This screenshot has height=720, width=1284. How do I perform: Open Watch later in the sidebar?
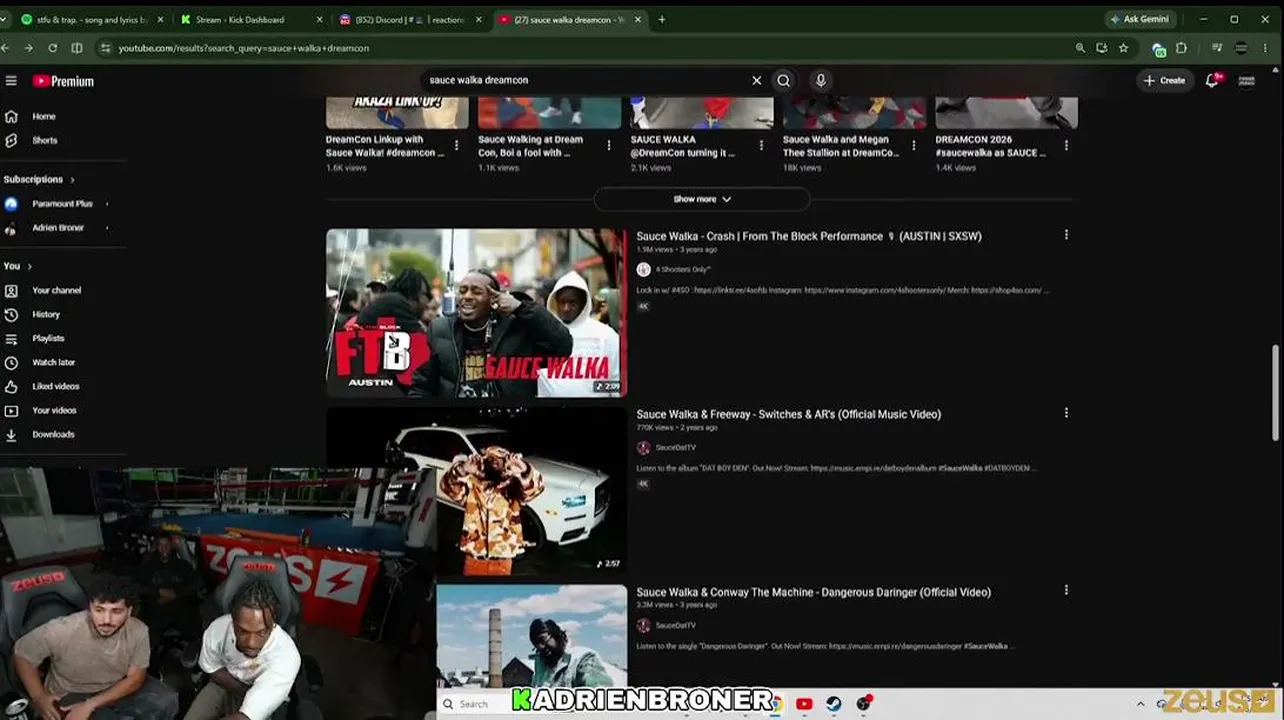[53, 362]
